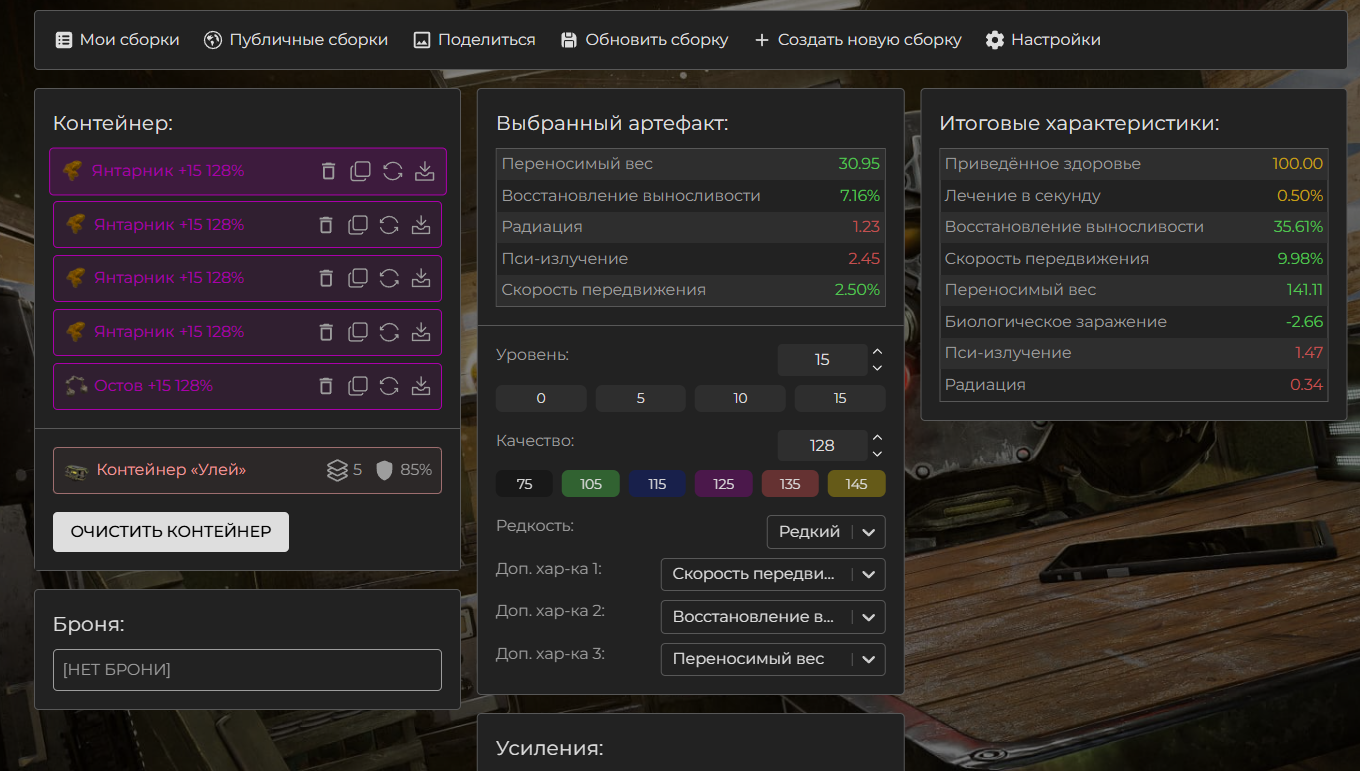Click Скорость передвижения value 9.98%
This screenshot has height=771, width=1360.
(x=1300, y=259)
